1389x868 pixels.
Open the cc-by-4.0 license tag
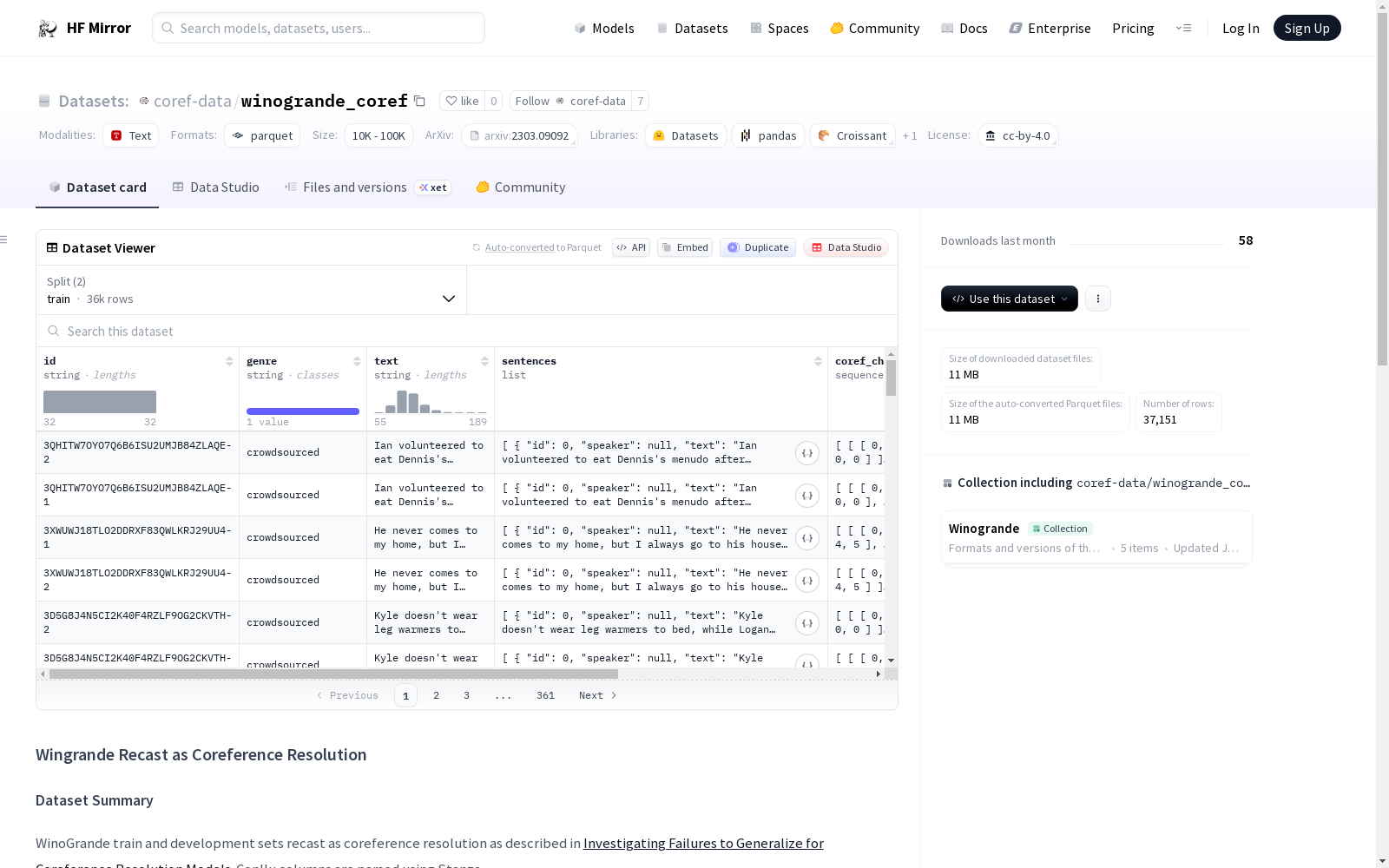pyautogui.click(x=1017, y=135)
